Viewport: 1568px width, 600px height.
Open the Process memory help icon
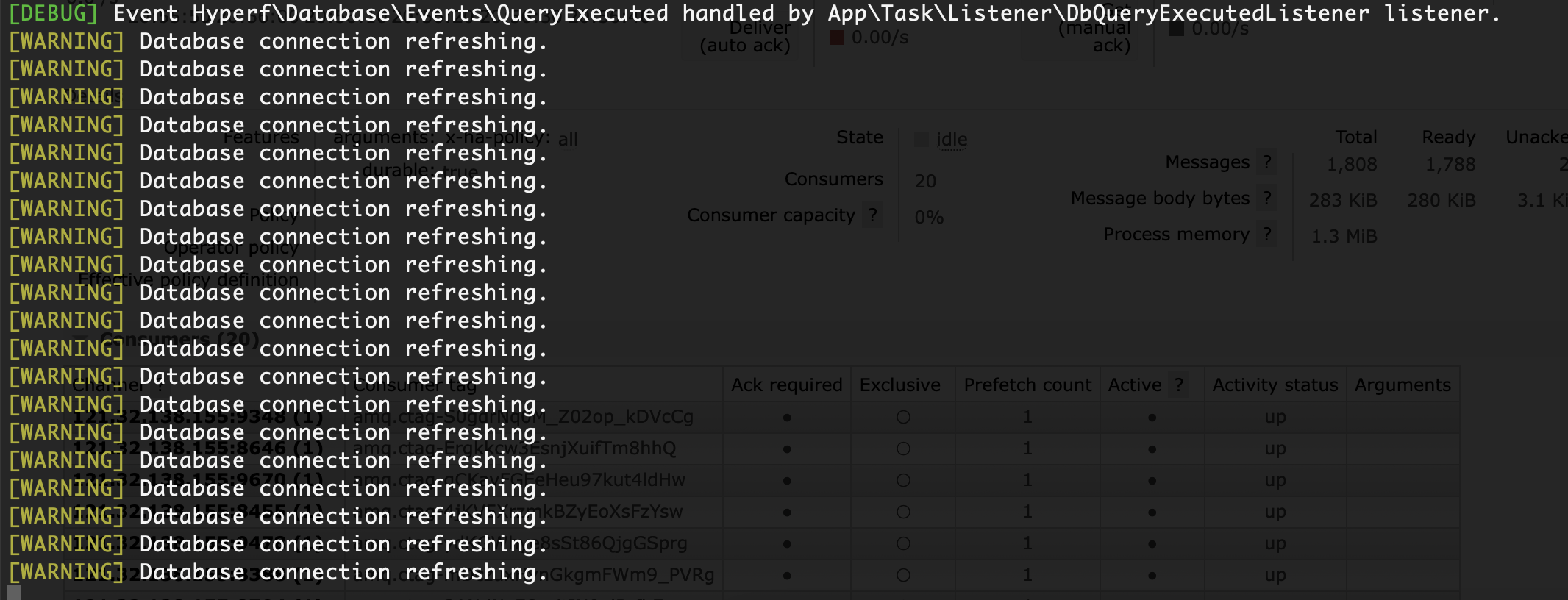pos(1267,234)
